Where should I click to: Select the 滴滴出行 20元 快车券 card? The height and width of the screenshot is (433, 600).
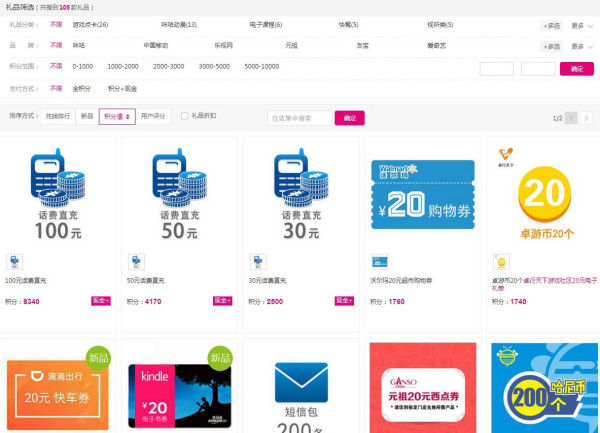(56, 388)
